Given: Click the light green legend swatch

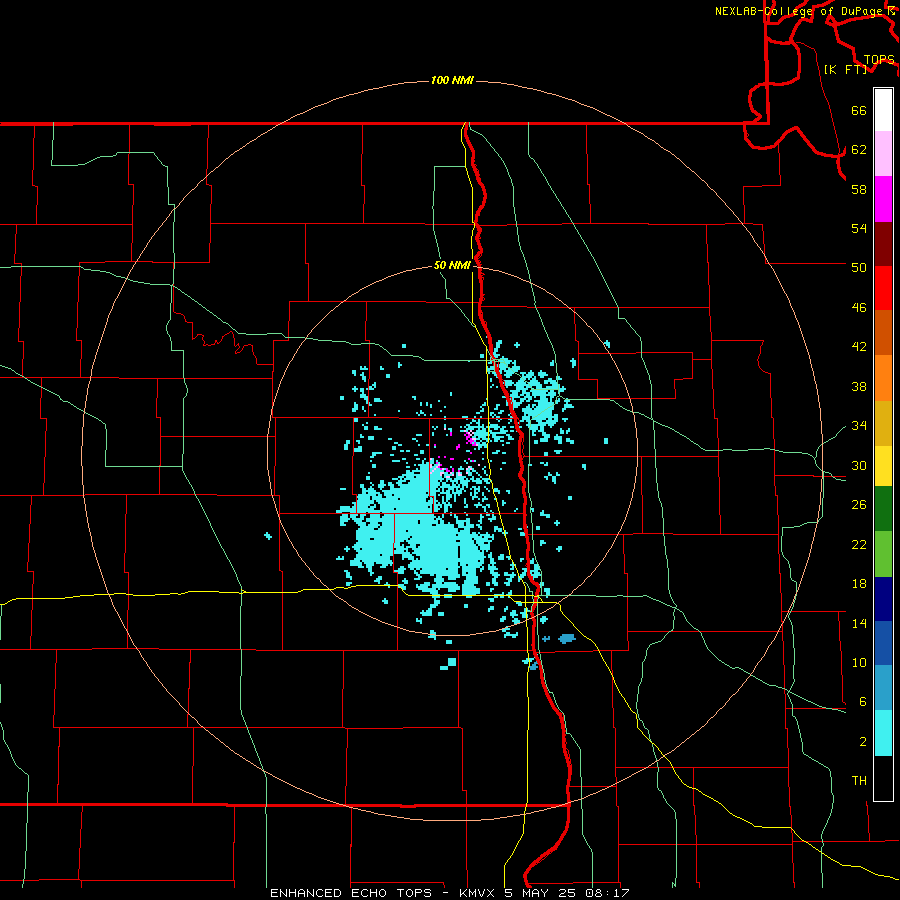Looking at the screenshot, I should (x=883, y=553).
